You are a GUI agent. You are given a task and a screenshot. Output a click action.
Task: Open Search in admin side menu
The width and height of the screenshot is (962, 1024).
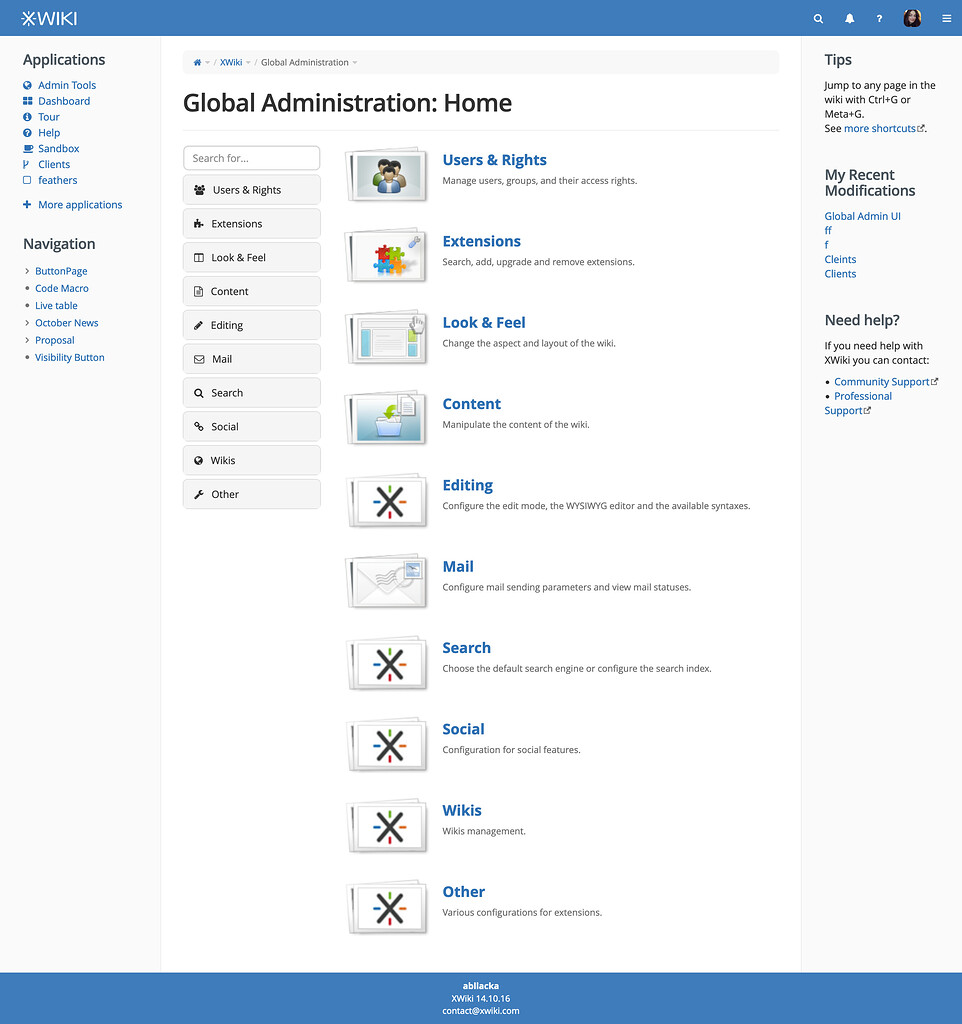(x=251, y=392)
